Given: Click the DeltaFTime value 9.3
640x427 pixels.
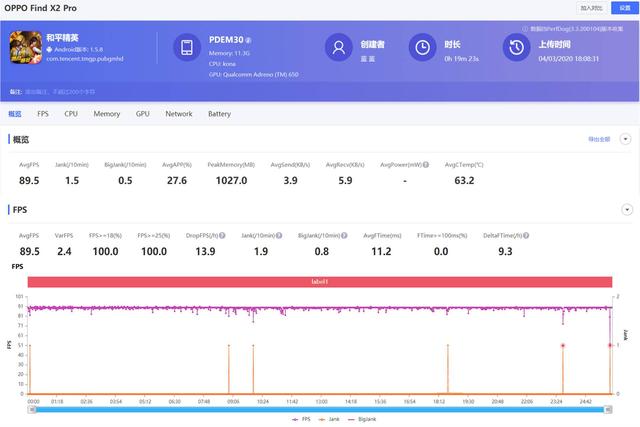Looking at the screenshot, I should [x=505, y=251].
